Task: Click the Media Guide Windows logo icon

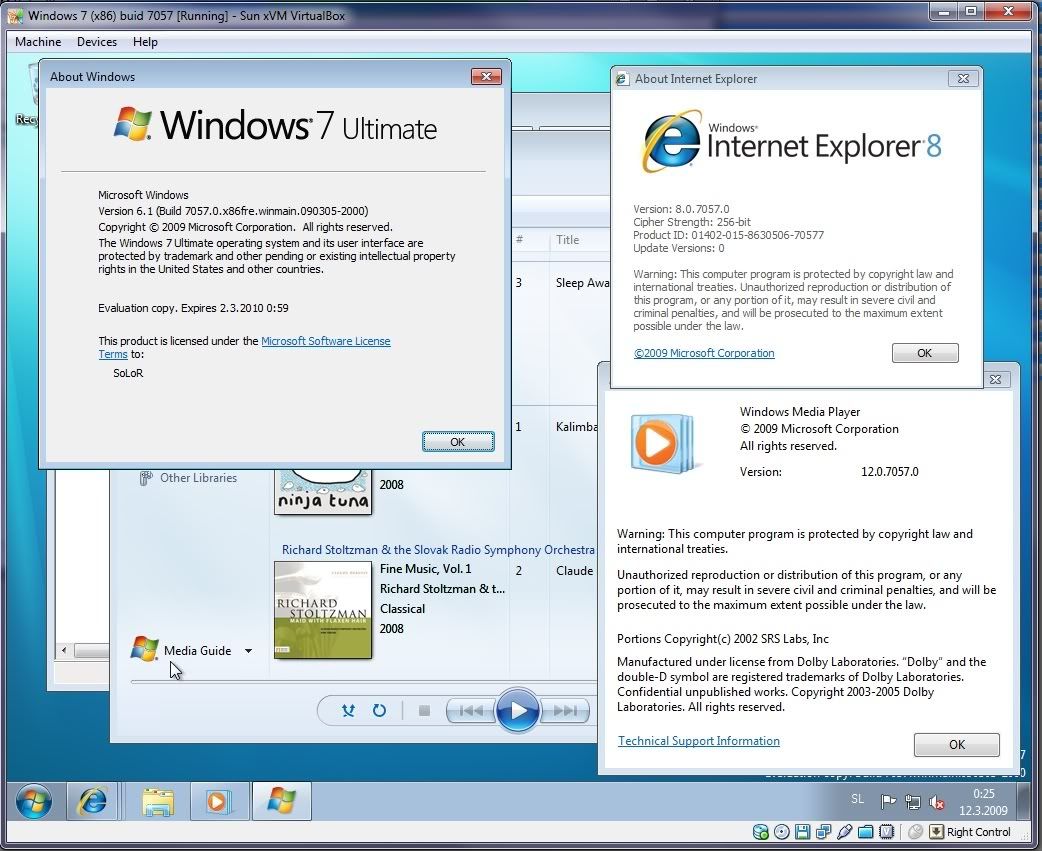Action: (x=144, y=649)
